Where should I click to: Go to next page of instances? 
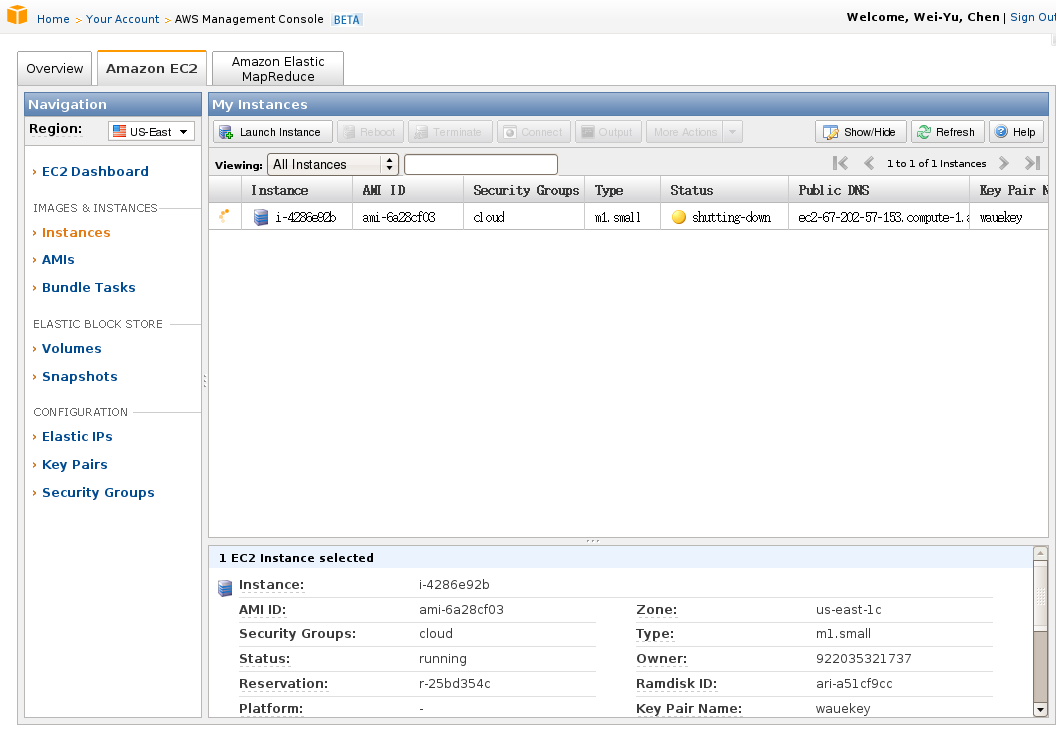[x=1003, y=163]
